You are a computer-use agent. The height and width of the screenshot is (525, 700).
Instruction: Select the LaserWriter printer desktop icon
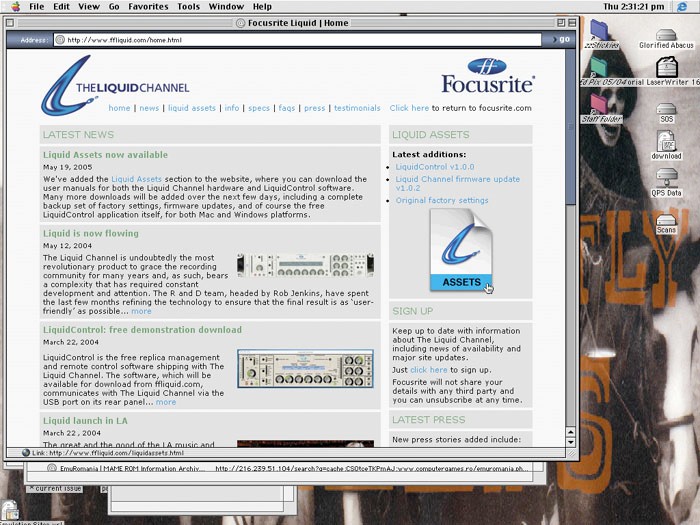pos(667,71)
